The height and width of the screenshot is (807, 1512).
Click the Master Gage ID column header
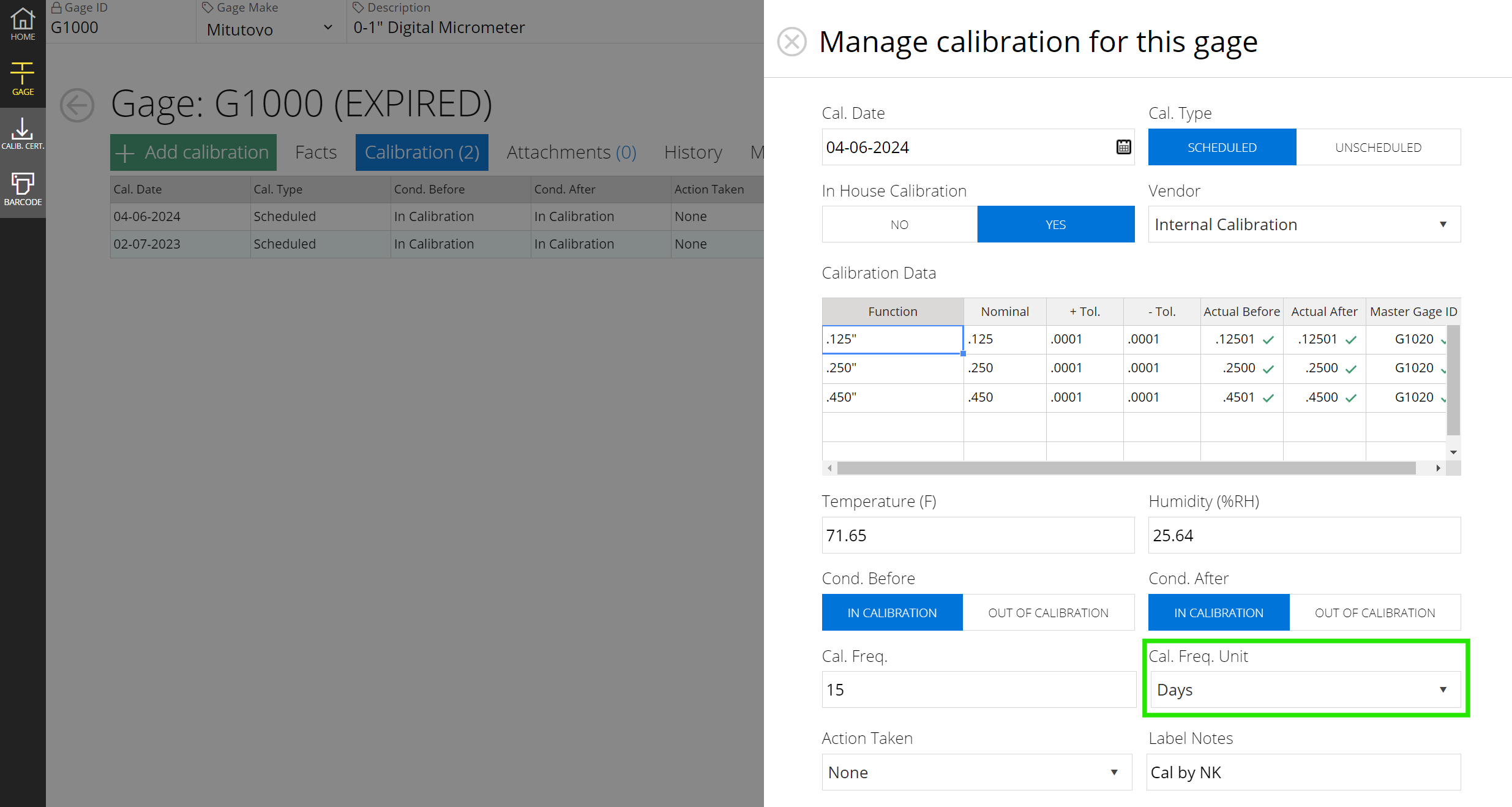[1413, 312]
